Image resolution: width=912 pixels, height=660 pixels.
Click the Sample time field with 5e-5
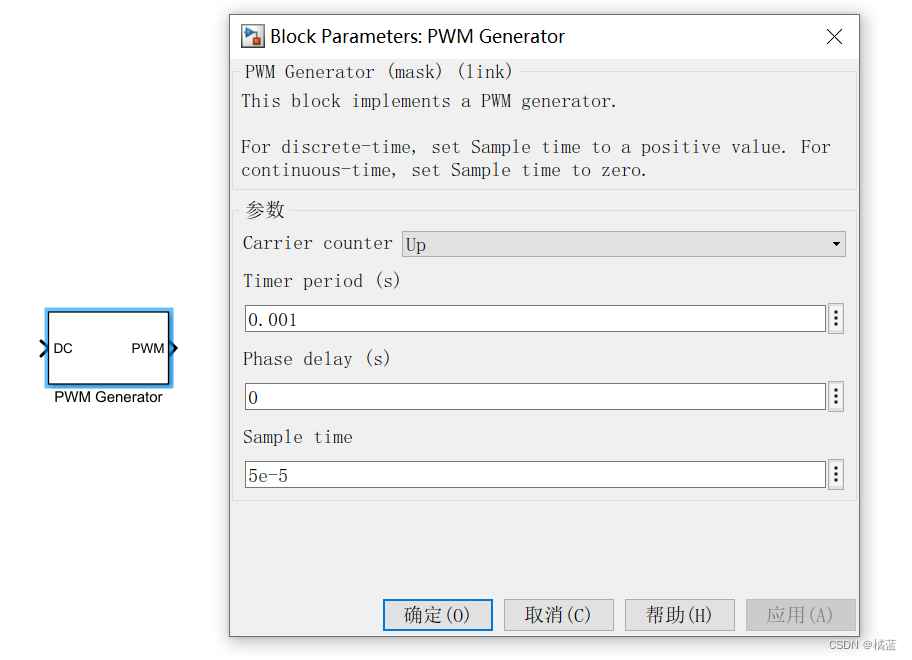[x=535, y=475]
